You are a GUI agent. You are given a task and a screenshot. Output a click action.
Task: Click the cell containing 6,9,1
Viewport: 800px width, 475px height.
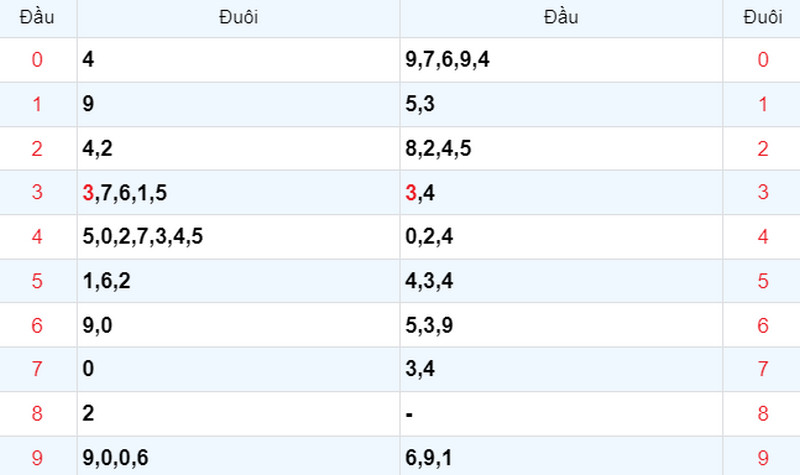[x=561, y=456]
